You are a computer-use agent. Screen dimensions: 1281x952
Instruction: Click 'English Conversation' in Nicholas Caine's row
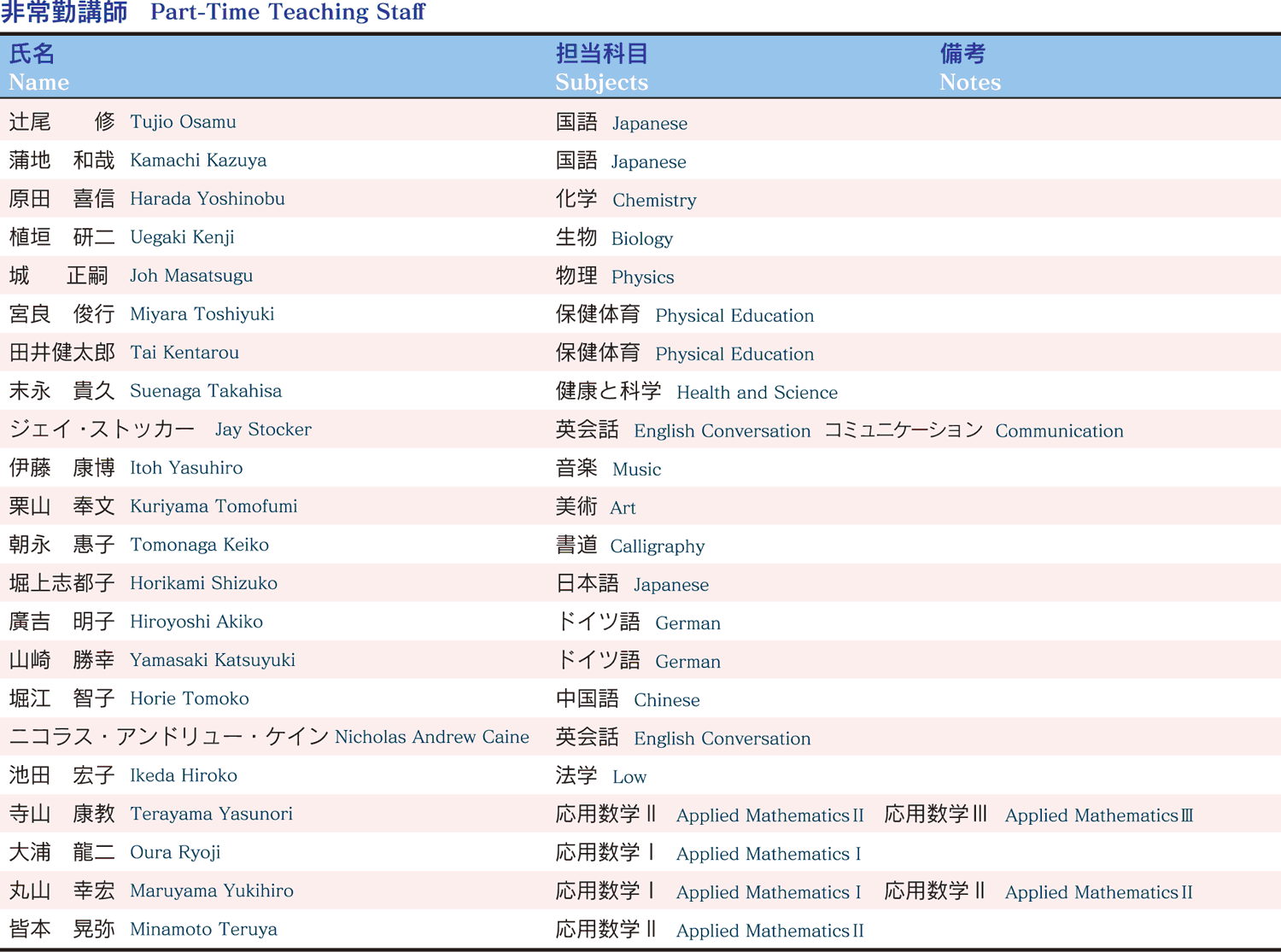point(722,738)
